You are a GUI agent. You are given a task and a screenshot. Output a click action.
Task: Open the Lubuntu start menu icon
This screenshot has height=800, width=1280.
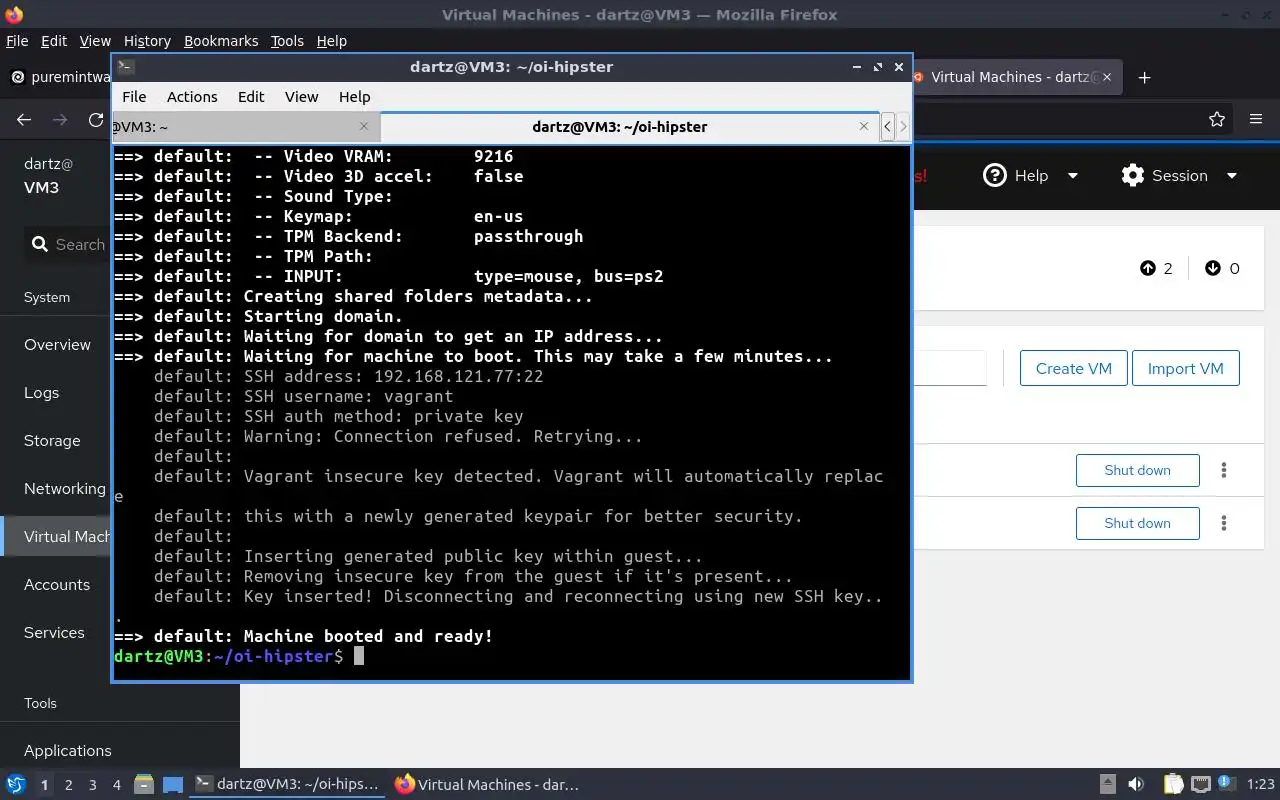pos(15,785)
